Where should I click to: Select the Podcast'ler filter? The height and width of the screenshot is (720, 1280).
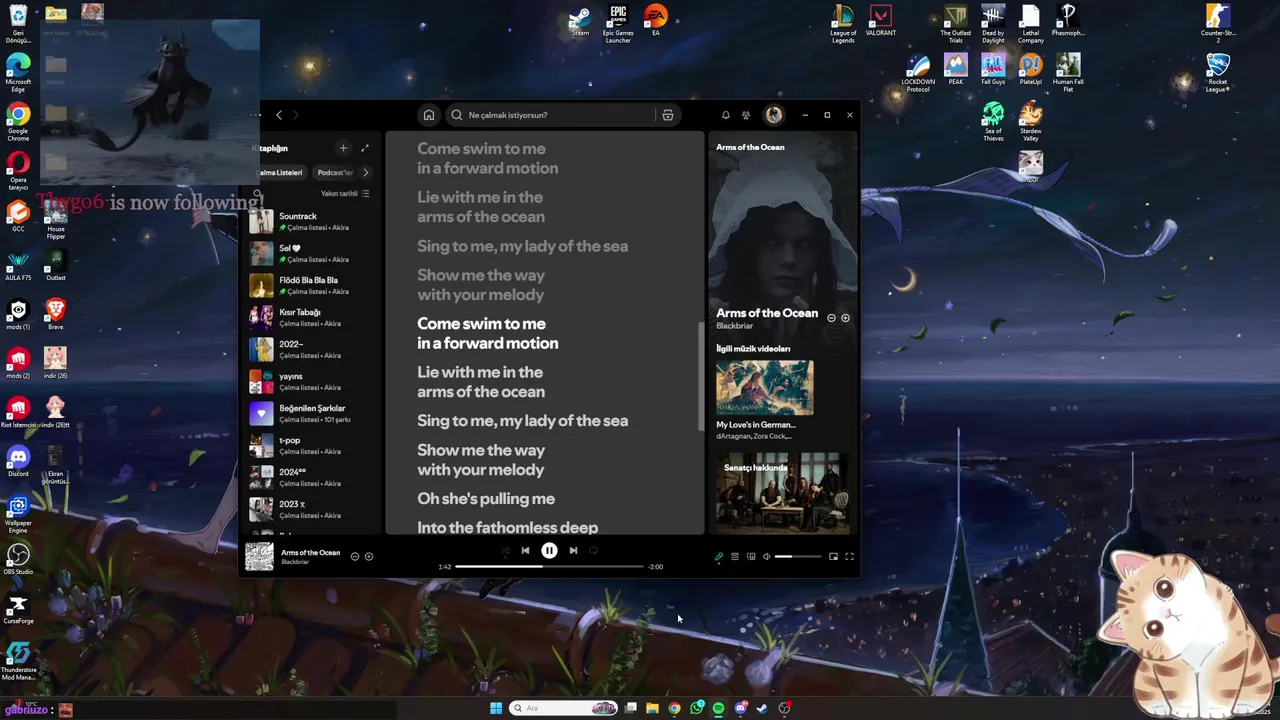tap(335, 172)
